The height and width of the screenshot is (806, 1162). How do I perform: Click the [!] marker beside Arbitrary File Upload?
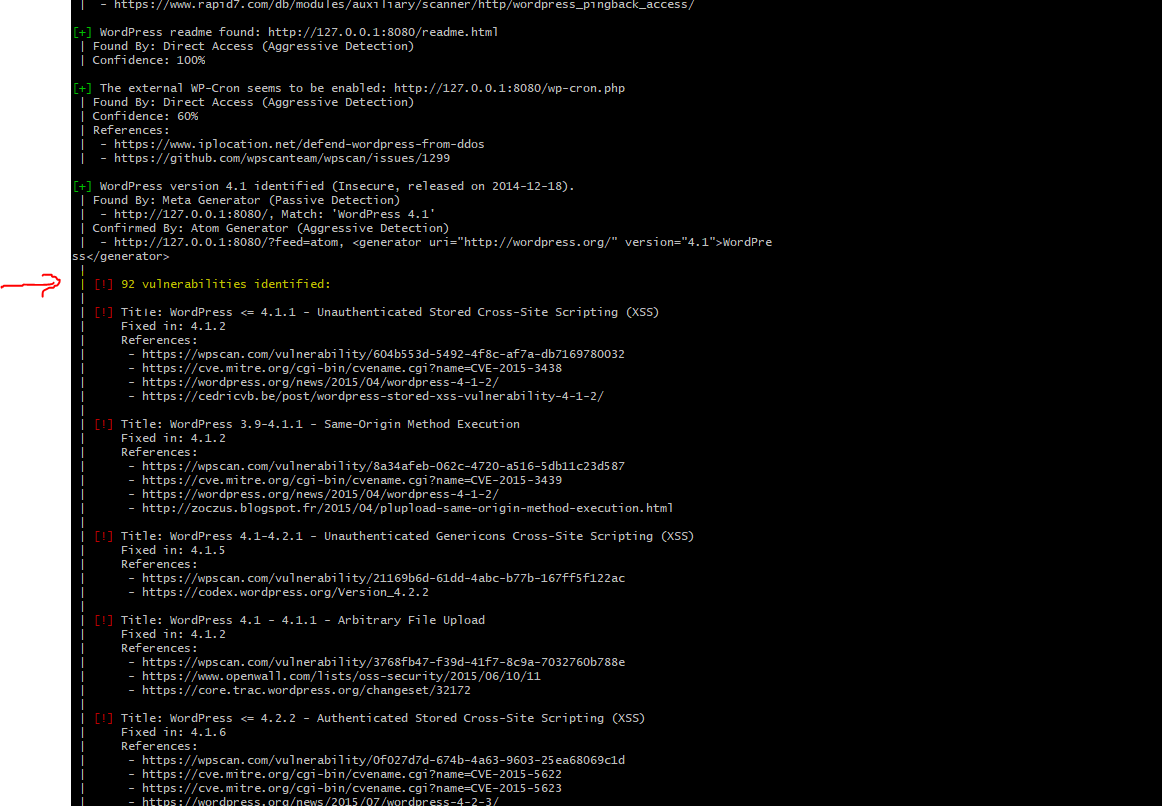(104, 620)
